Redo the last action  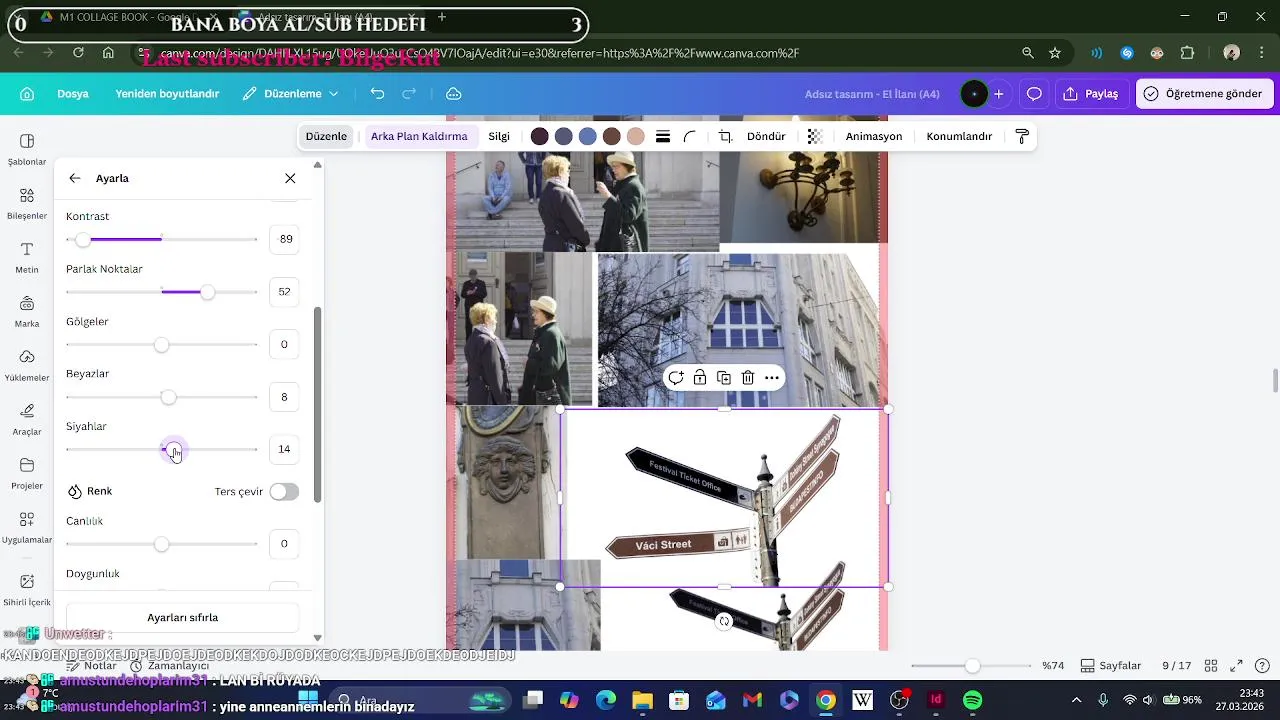click(409, 94)
